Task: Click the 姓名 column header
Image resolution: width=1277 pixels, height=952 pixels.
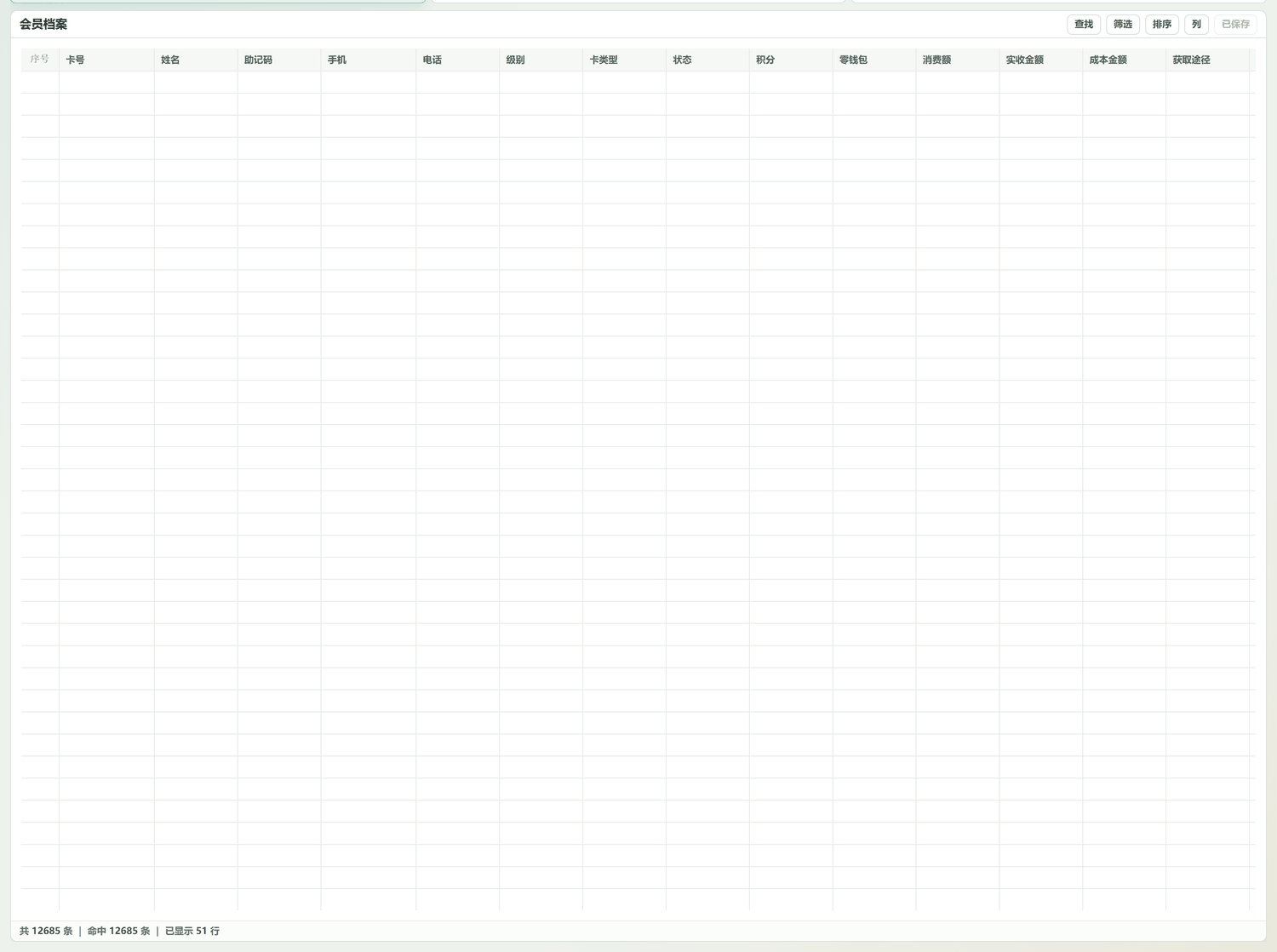Action: [x=196, y=60]
